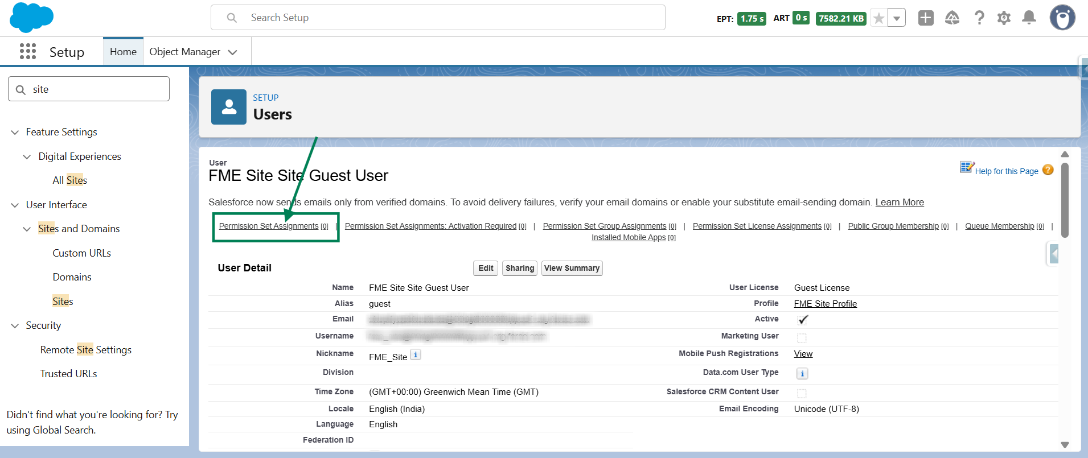Click the 7582.21 KB size indicator
The image size is (1088, 458).
click(x=841, y=19)
